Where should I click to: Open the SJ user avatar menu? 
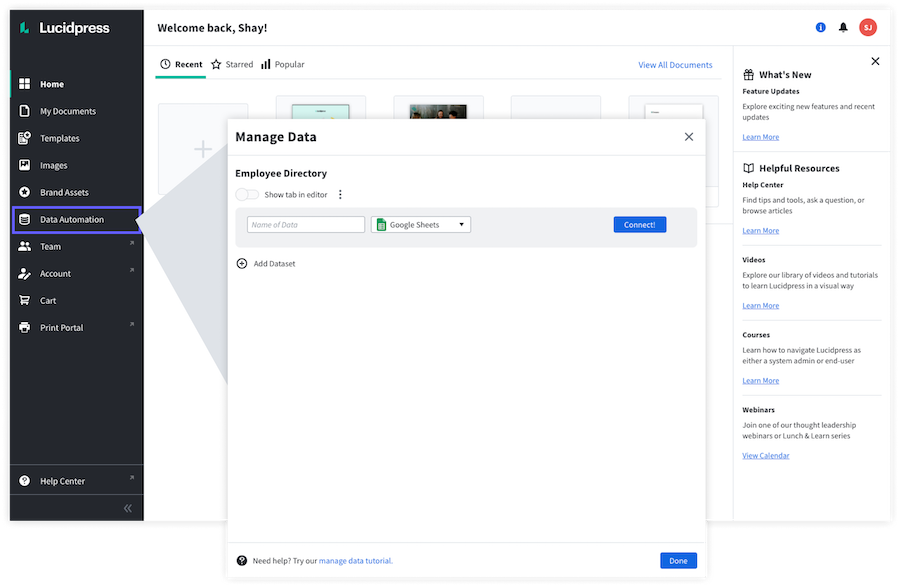pyautogui.click(x=867, y=27)
